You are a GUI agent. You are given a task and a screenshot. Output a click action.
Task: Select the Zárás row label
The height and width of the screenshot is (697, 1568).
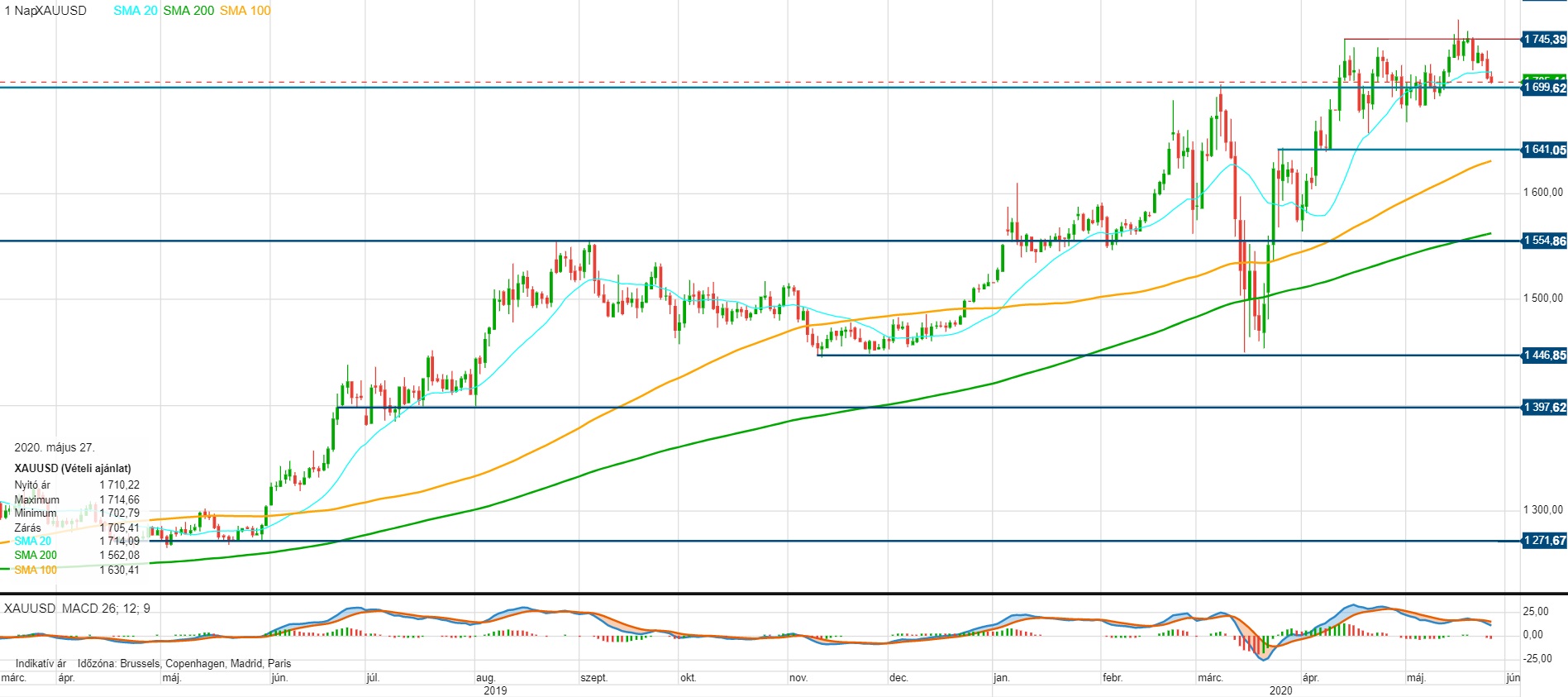[27, 528]
